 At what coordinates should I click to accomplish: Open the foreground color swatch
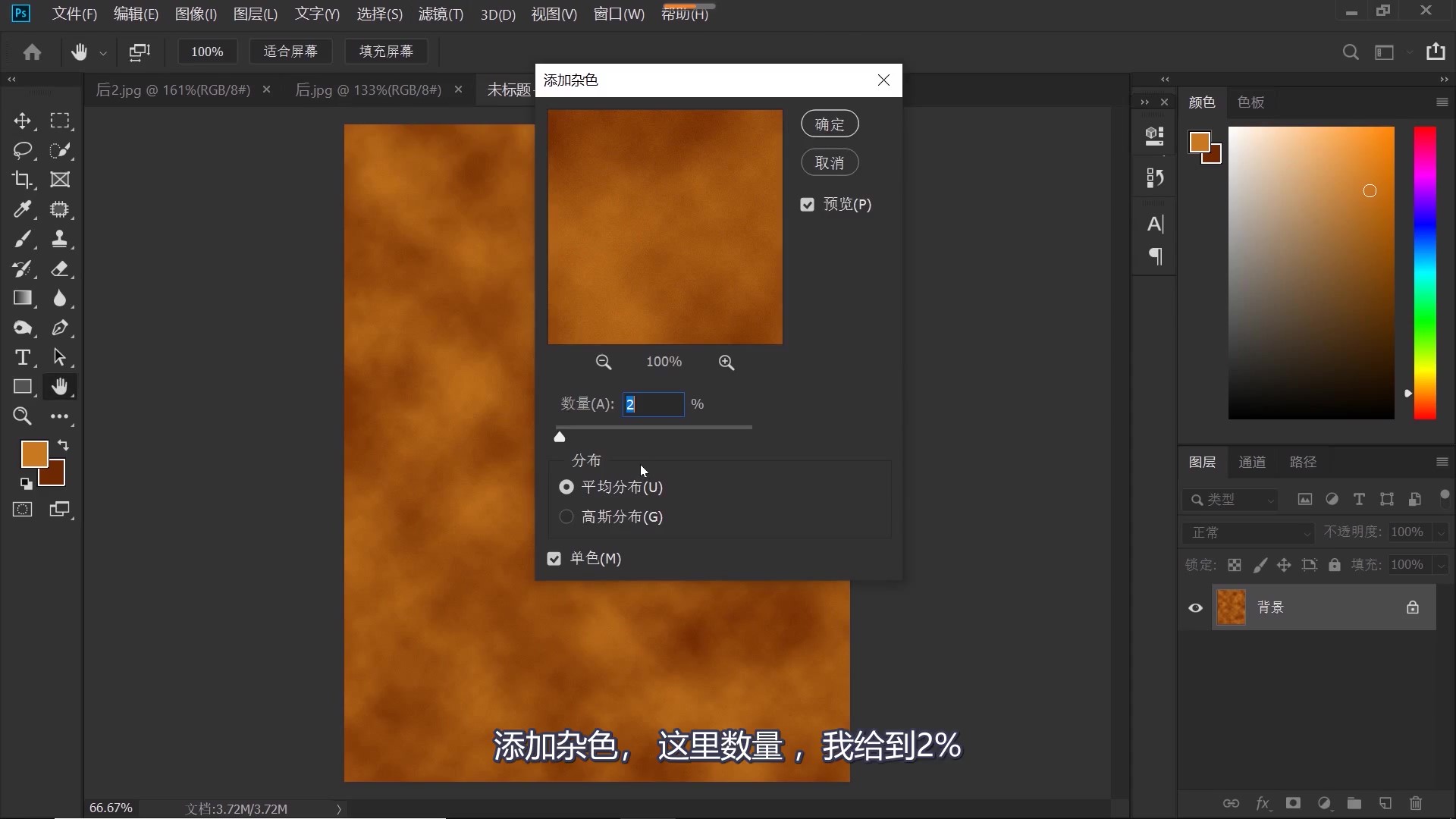click(x=33, y=453)
